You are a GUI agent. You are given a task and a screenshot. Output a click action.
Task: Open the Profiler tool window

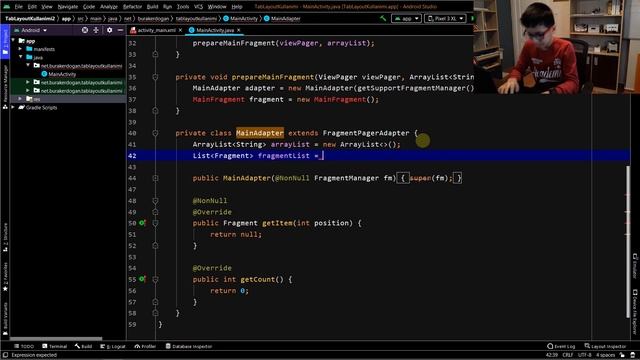click(145, 346)
